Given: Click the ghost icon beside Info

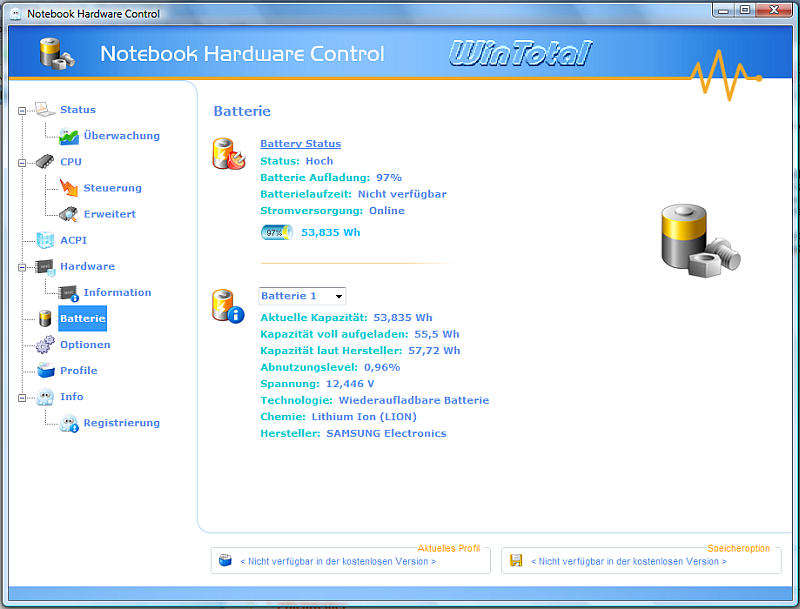Looking at the screenshot, I should (x=45, y=397).
